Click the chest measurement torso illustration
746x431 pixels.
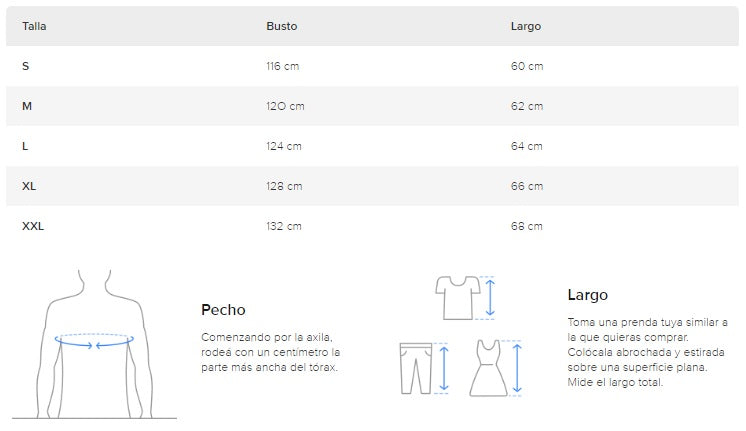click(93, 345)
